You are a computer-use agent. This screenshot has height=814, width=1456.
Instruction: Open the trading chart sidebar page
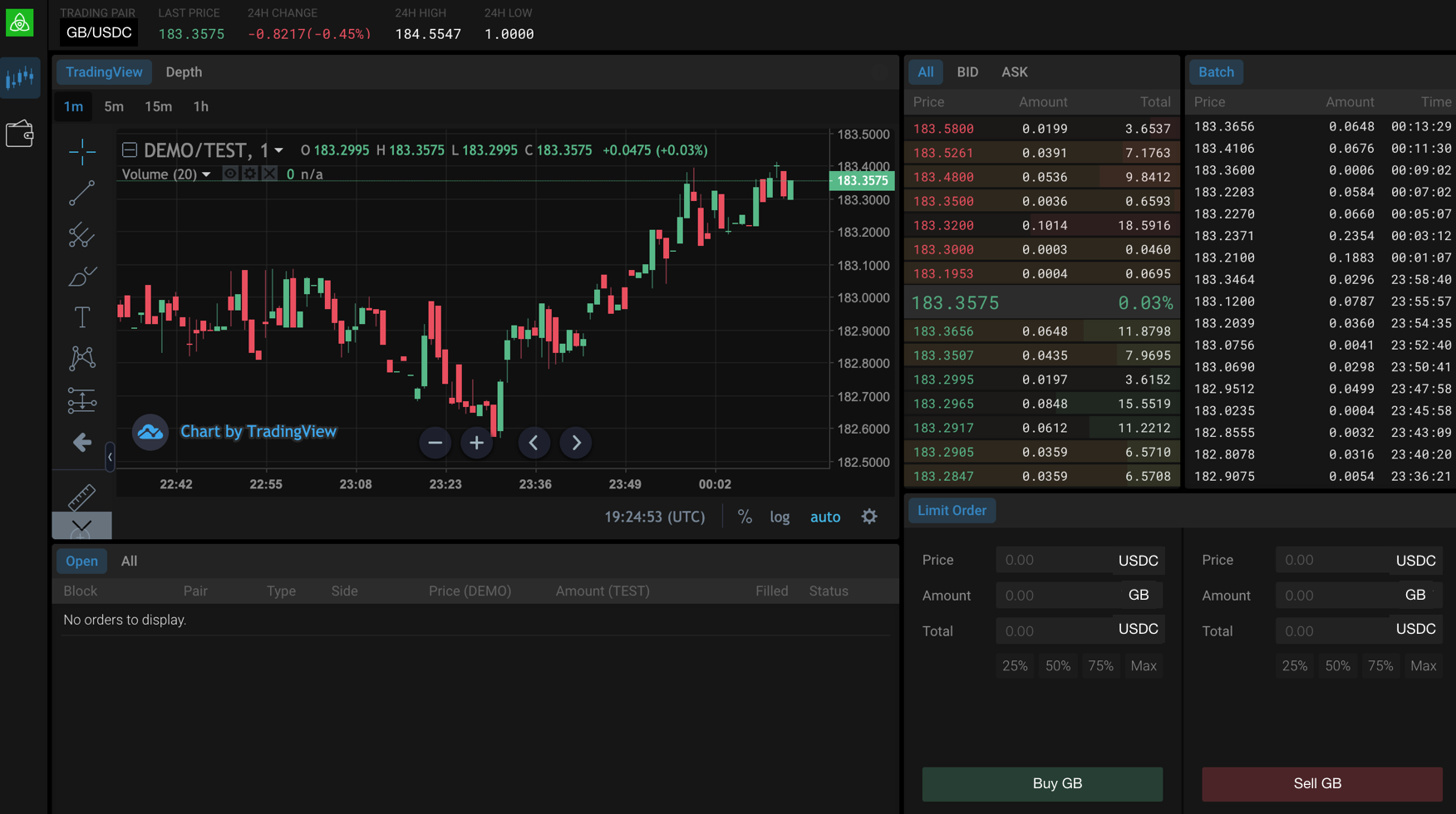pyautogui.click(x=20, y=79)
